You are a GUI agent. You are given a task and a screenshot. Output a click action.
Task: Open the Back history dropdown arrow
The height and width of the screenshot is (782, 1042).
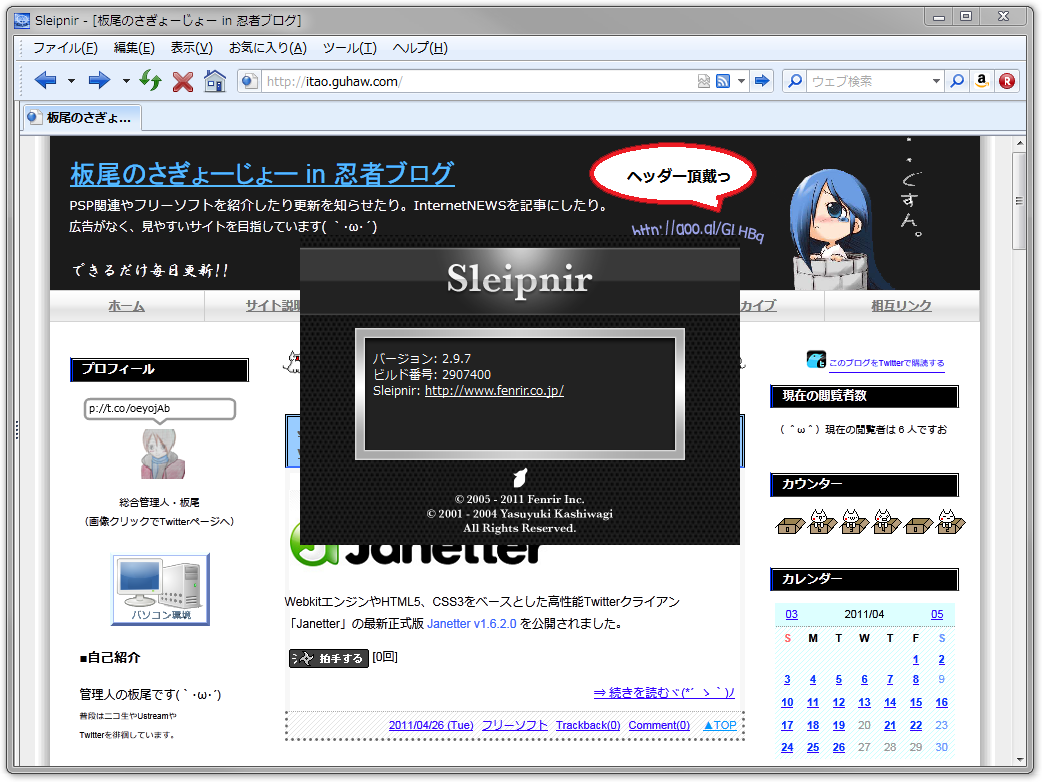pyautogui.click(x=71, y=81)
